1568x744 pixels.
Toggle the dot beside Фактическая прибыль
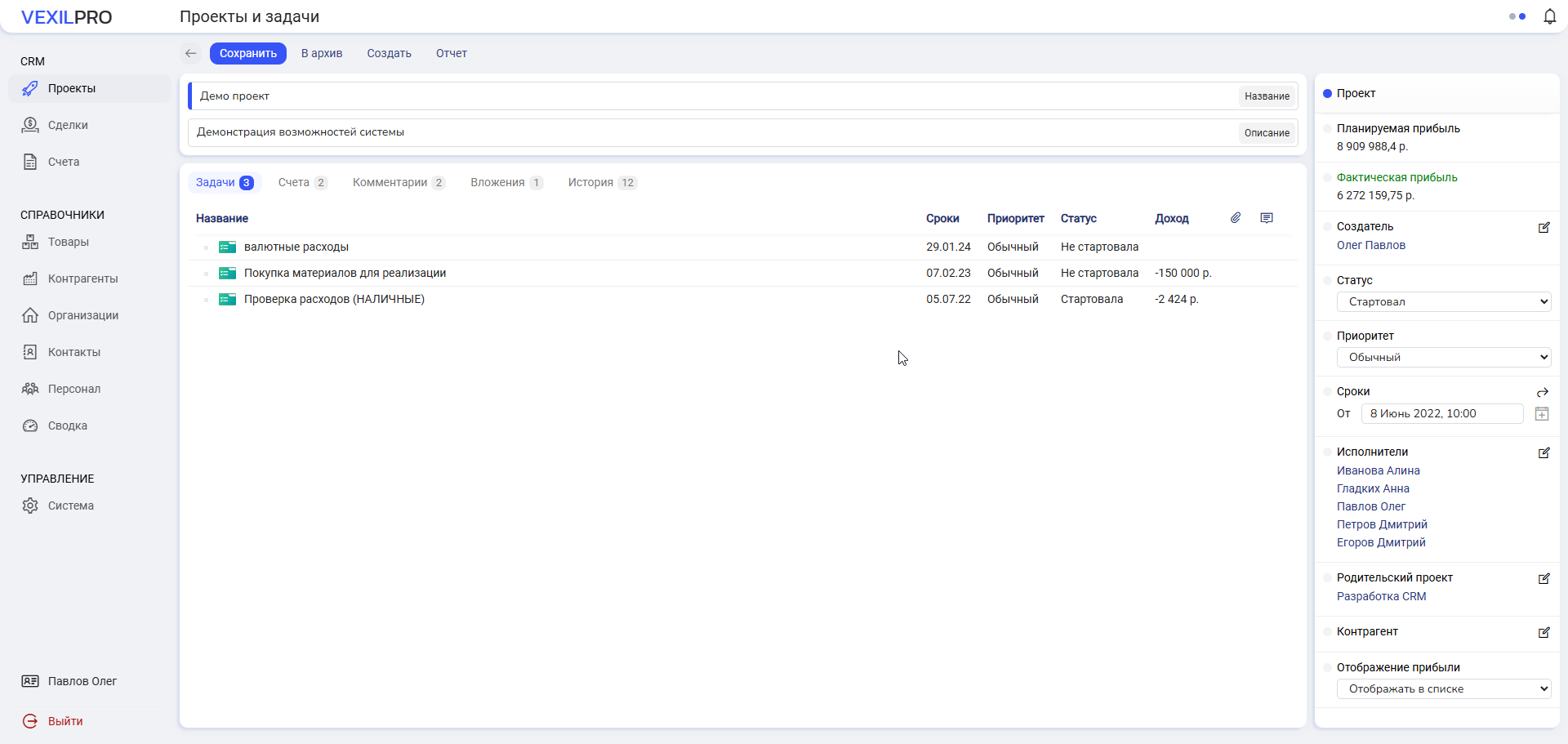(1327, 178)
